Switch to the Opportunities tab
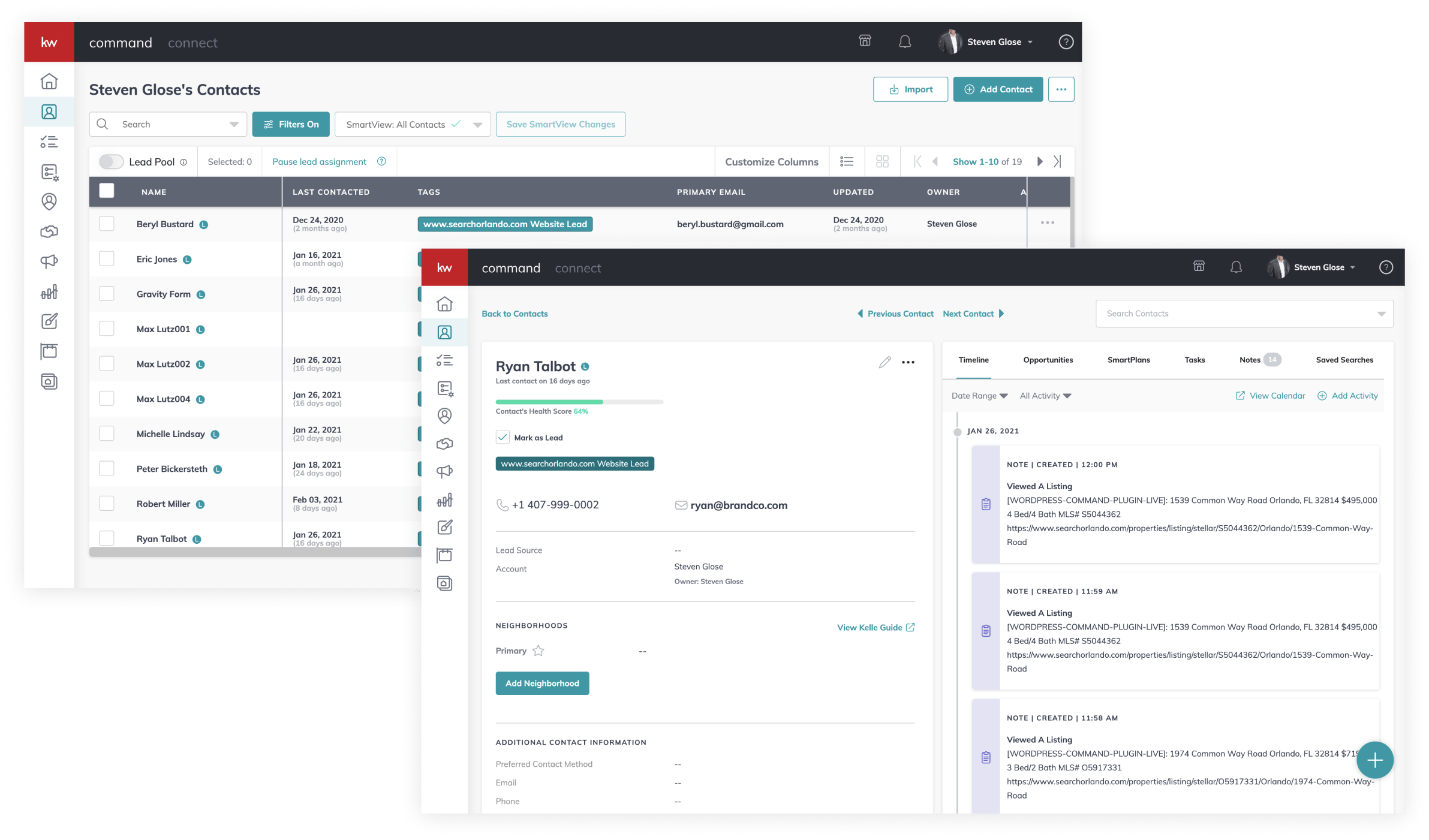Image resolution: width=1429 pixels, height=840 pixels. (1048, 360)
